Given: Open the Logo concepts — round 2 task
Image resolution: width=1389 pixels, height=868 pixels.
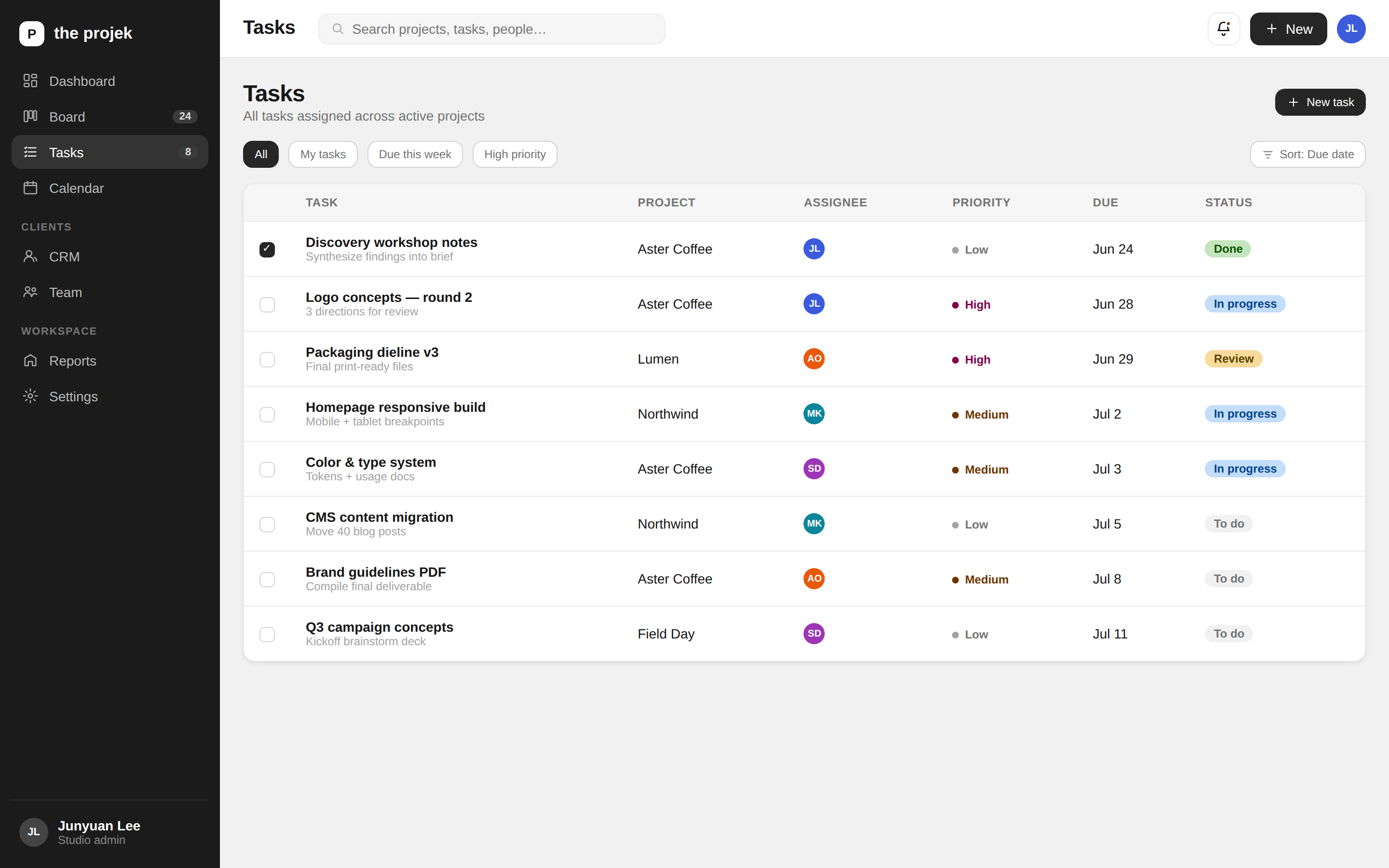Looking at the screenshot, I should 389,298.
